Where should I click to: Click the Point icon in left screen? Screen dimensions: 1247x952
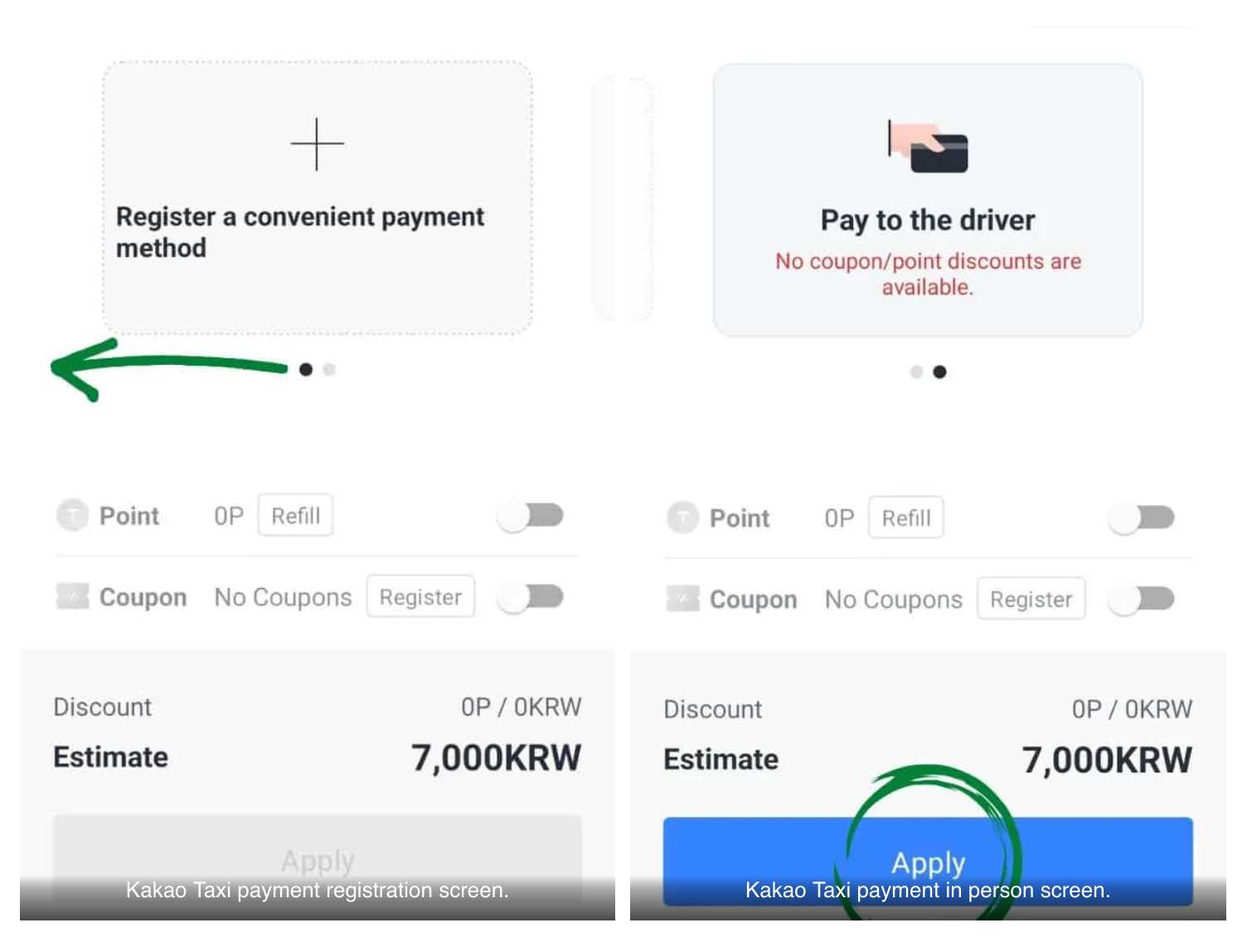click(x=73, y=516)
